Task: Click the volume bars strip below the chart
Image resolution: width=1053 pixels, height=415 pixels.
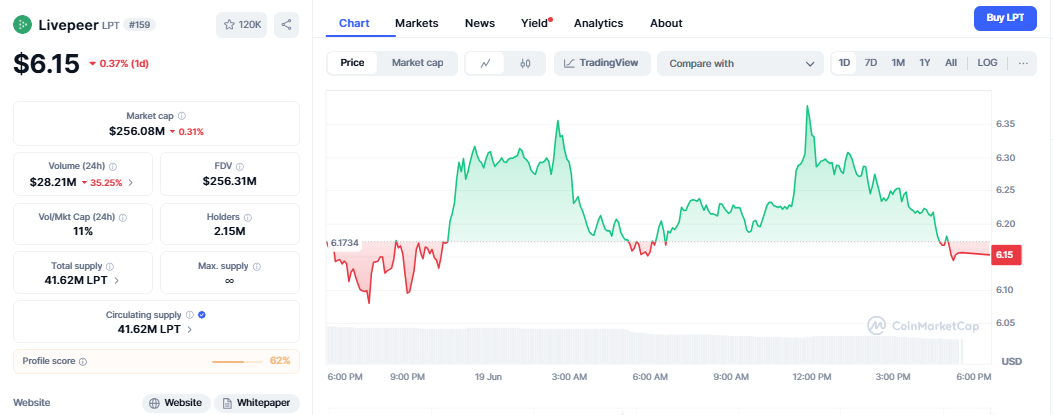Action: click(x=645, y=346)
